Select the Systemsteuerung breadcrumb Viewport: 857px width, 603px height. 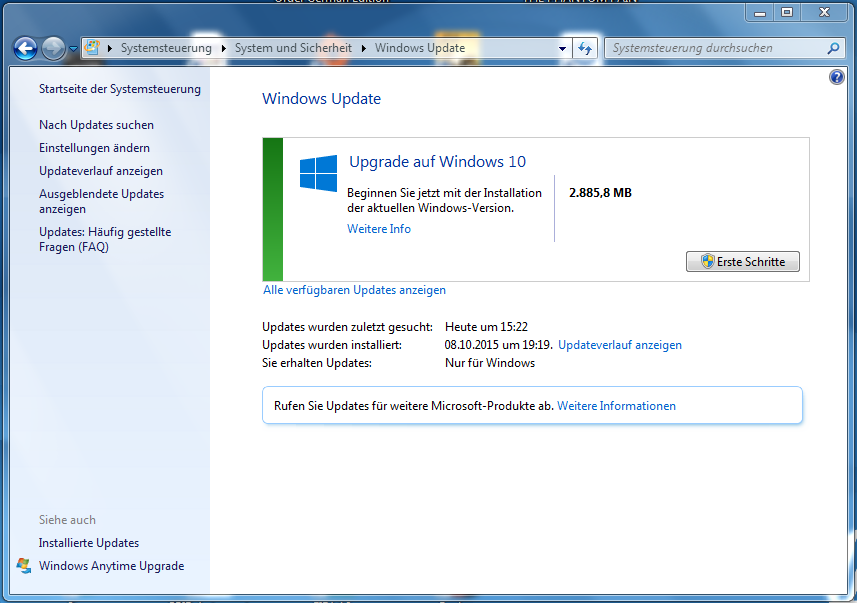coord(166,48)
